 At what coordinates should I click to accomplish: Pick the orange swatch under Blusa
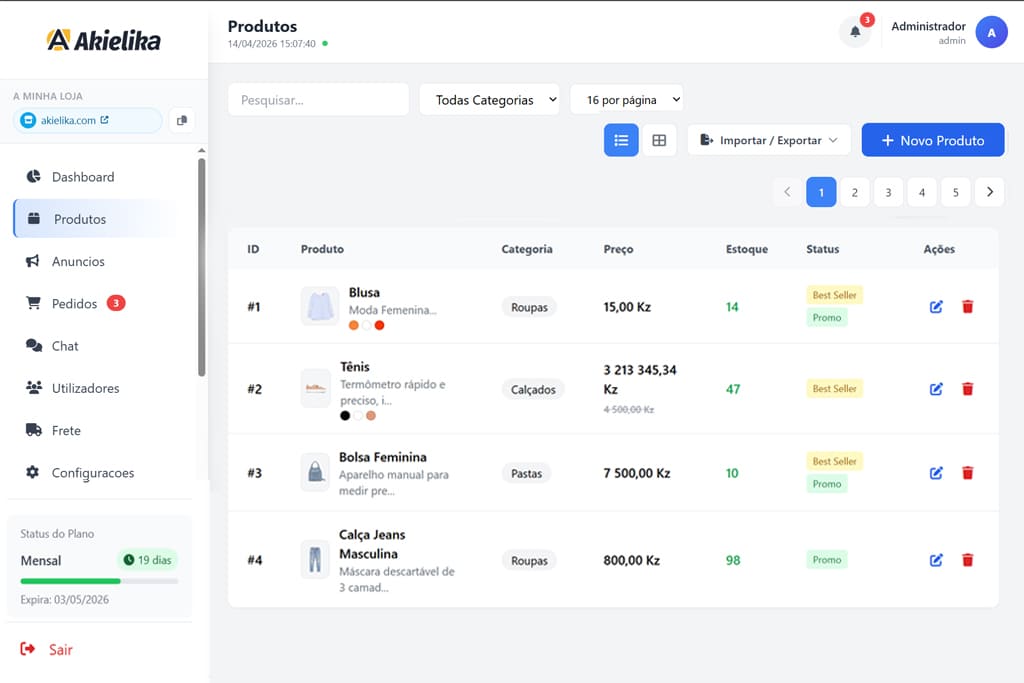tap(354, 325)
